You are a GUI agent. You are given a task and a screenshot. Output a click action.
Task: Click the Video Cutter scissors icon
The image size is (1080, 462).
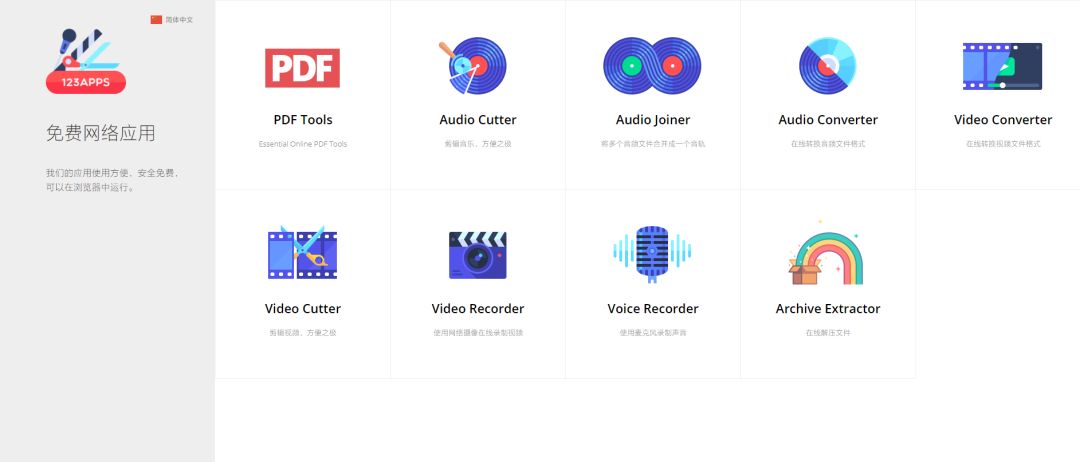pyautogui.click(x=302, y=254)
